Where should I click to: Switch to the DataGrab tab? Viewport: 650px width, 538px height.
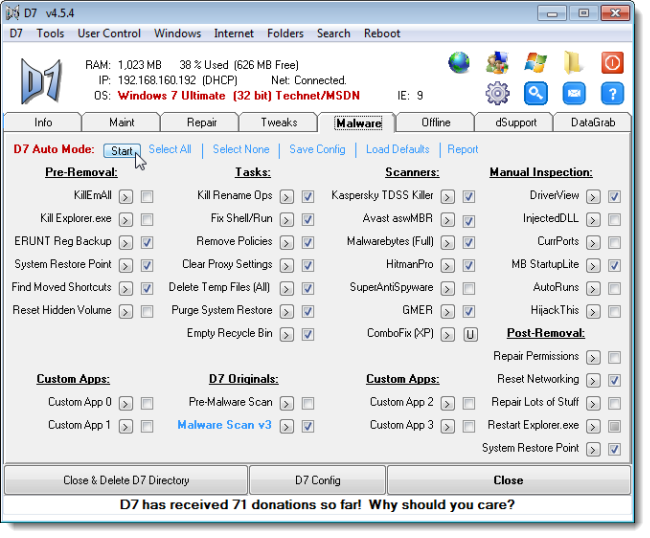coord(593,122)
